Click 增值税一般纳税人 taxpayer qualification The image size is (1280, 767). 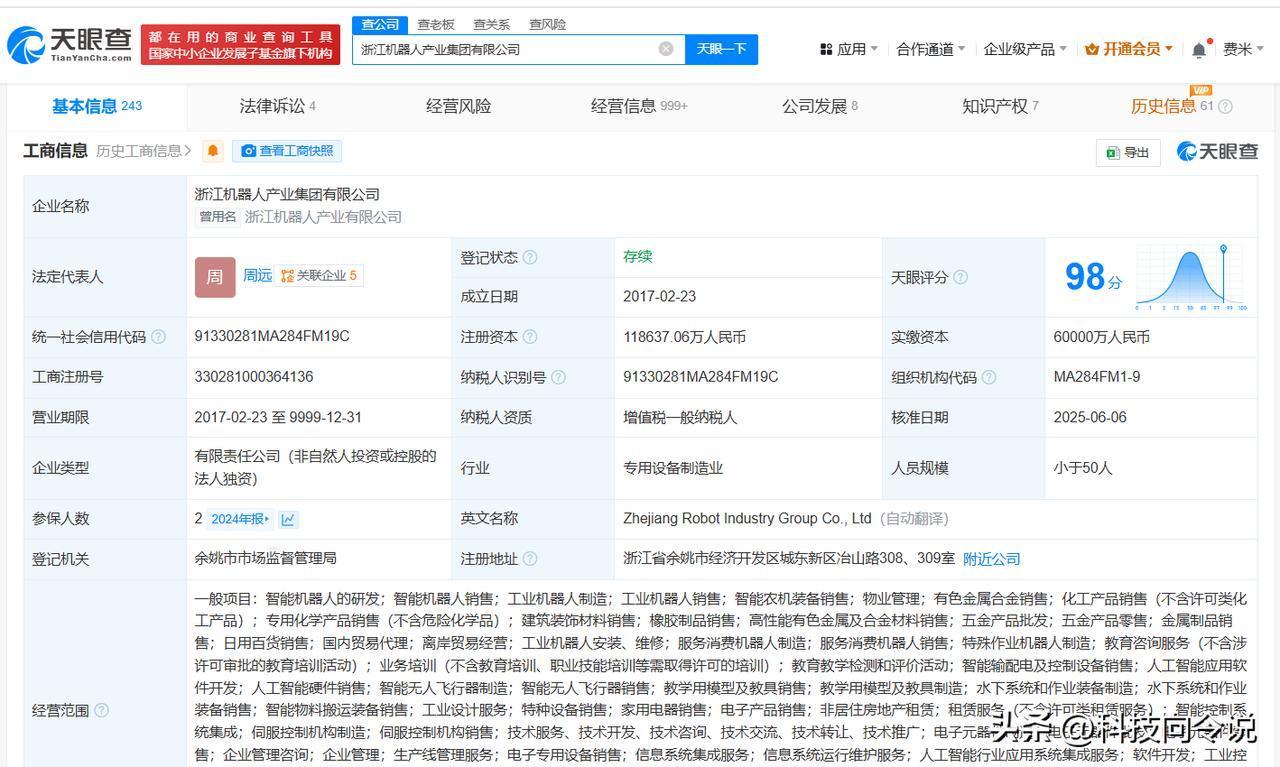(680, 417)
